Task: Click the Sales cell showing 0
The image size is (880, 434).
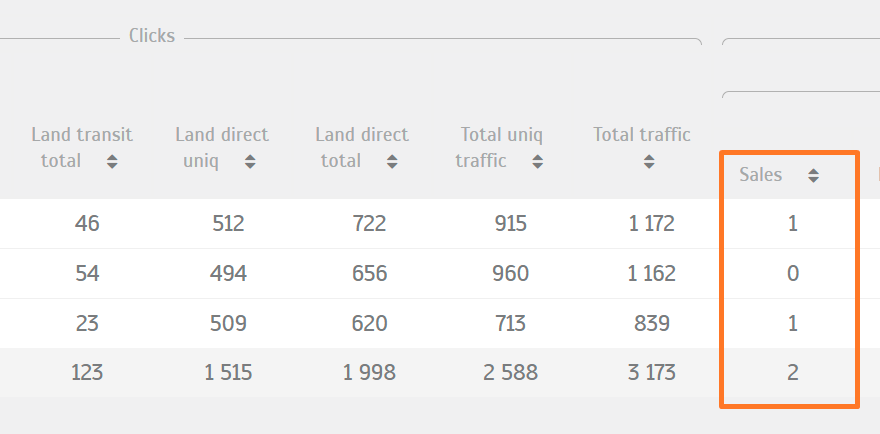Action: (792, 273)
